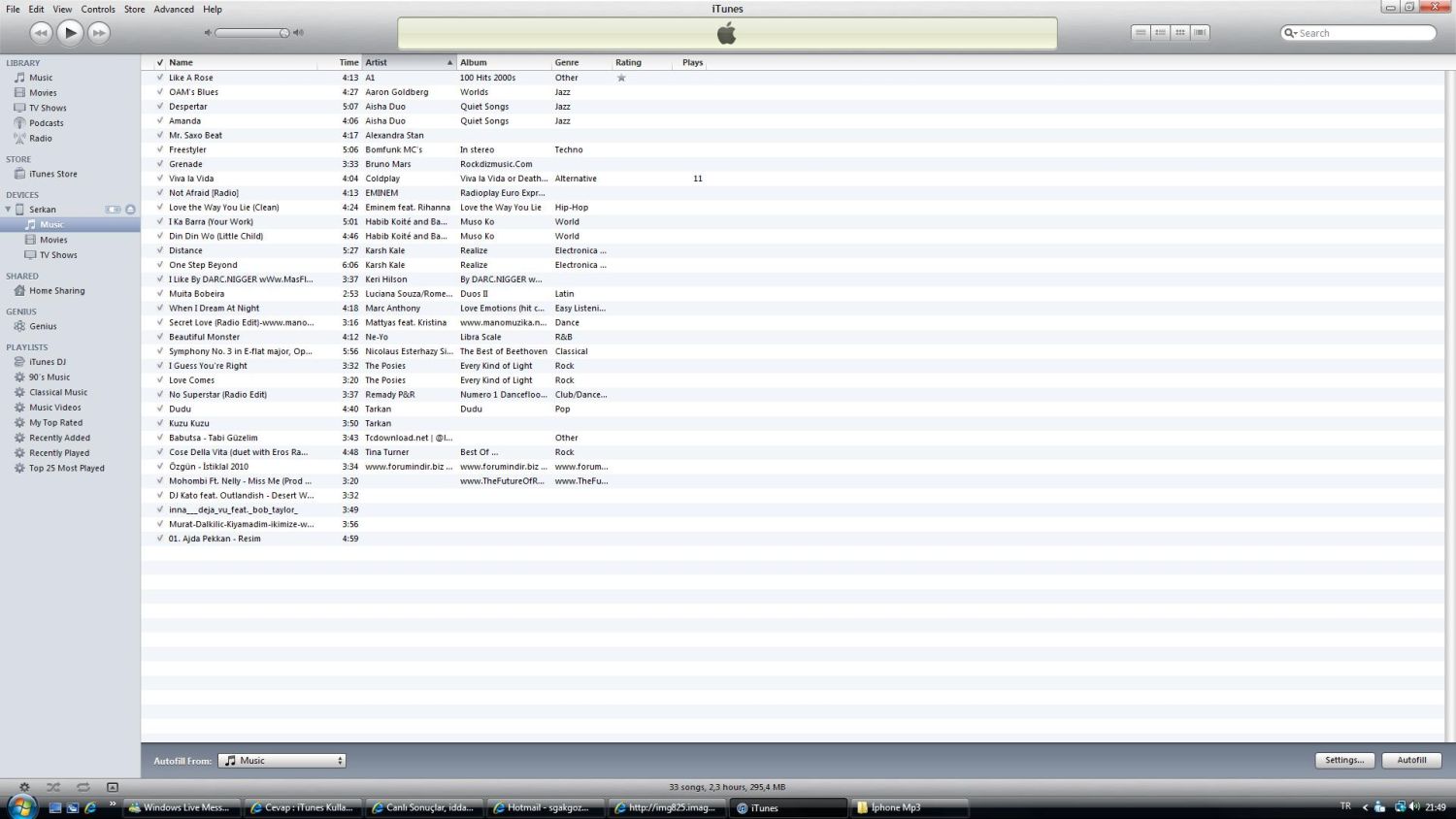Expand hidden taskbar quick launch chevron
The height and width of the screenshot is (819, 1456).
[x=113, y=804]
